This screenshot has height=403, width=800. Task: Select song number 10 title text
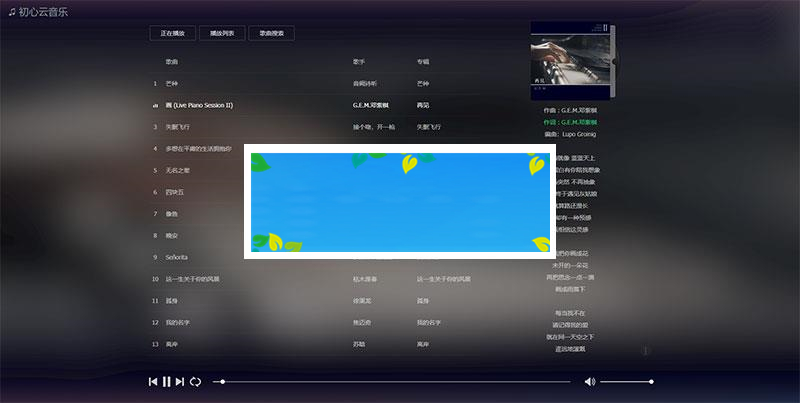[x=192, y=279]
